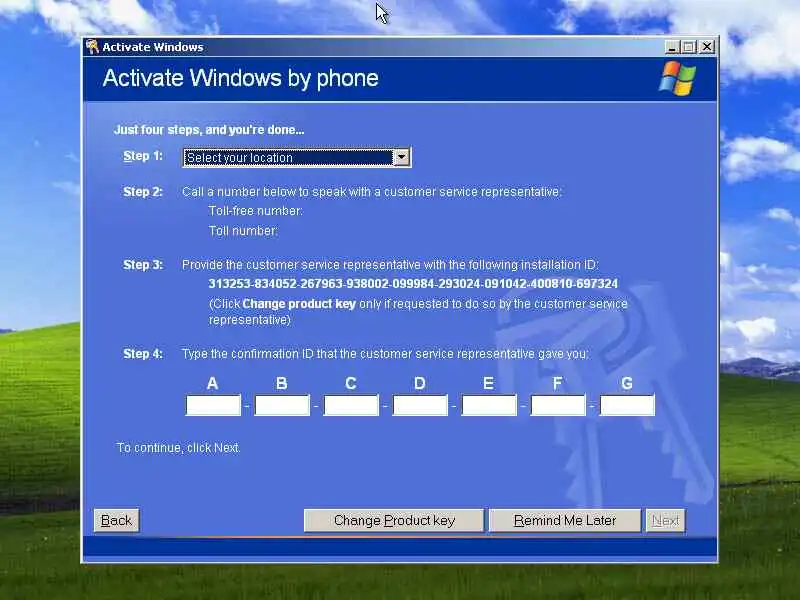Click the Windows flag logo in header
This screenshot has width=800, height=600.
[678, 79]
